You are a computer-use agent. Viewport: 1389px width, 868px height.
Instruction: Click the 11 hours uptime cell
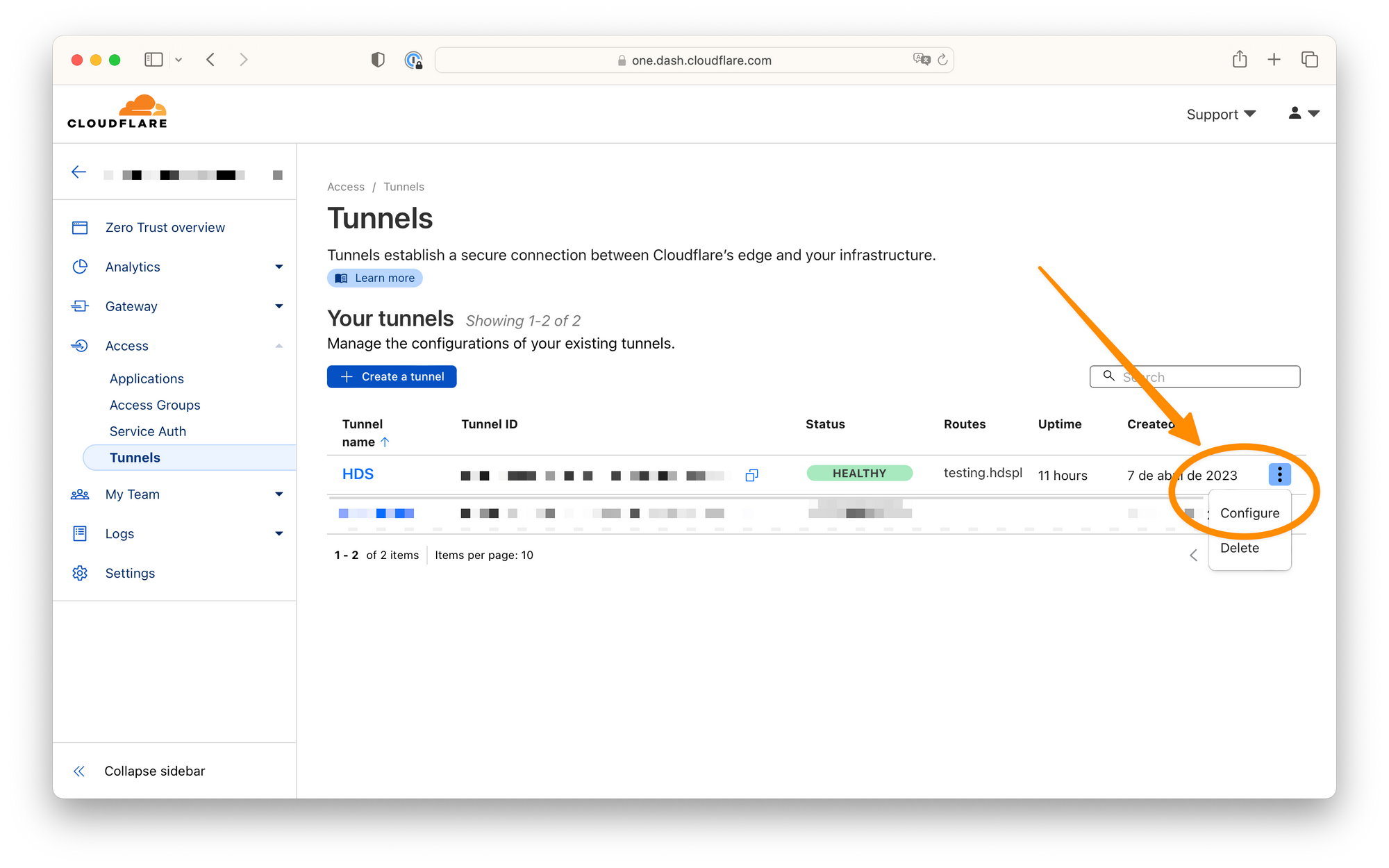1063,476
